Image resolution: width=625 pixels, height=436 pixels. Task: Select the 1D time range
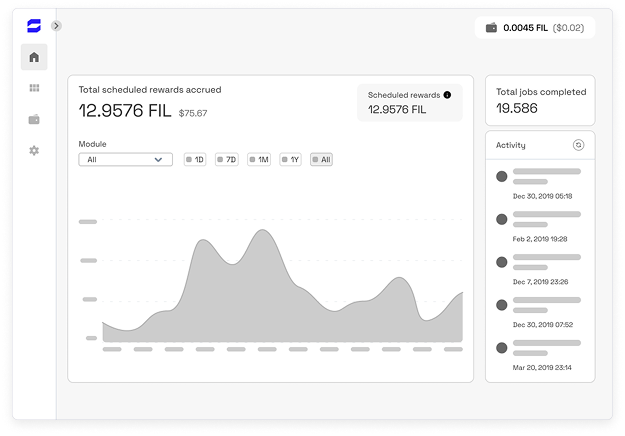tap(194, 159)
